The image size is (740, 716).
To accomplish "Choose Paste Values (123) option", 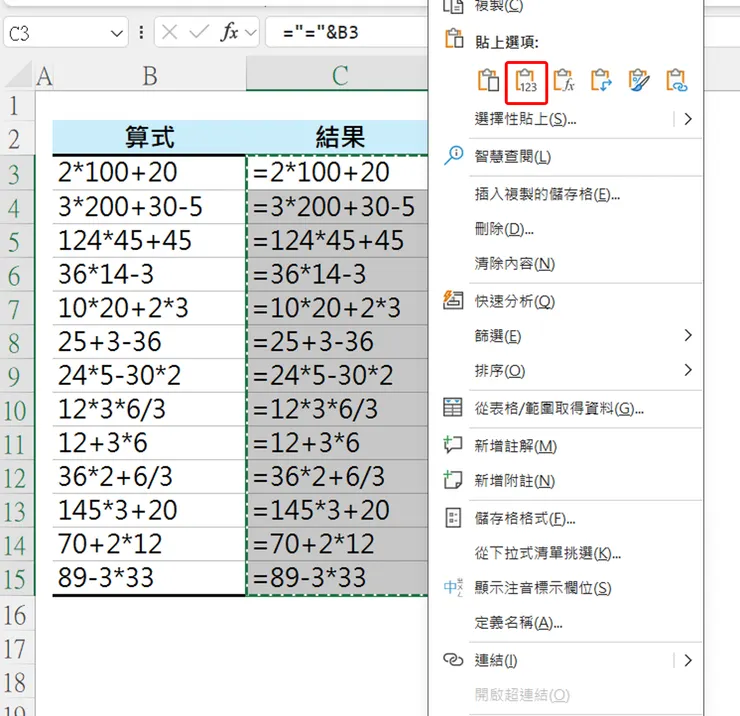I will pyautogui.click(x=526, y=81).
